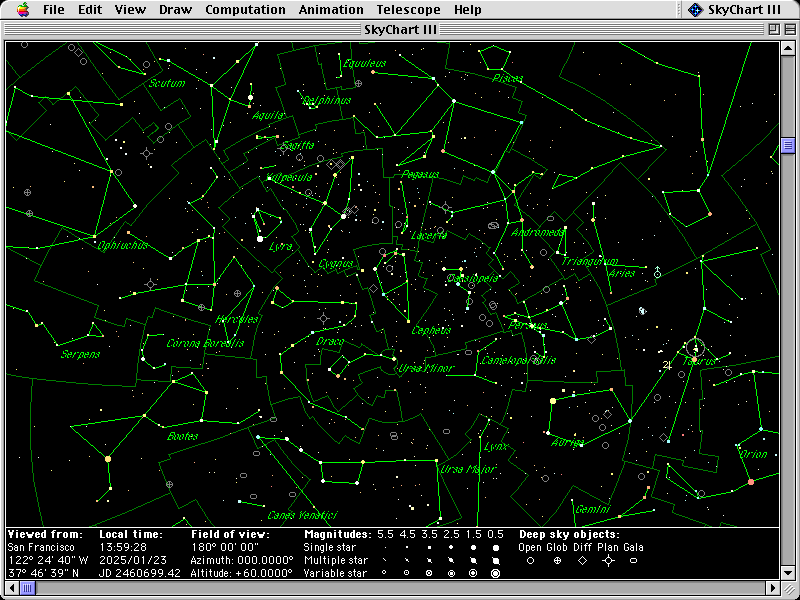800x600 pixels.
Task: Open the Computation menu
Action: (245, 9)
